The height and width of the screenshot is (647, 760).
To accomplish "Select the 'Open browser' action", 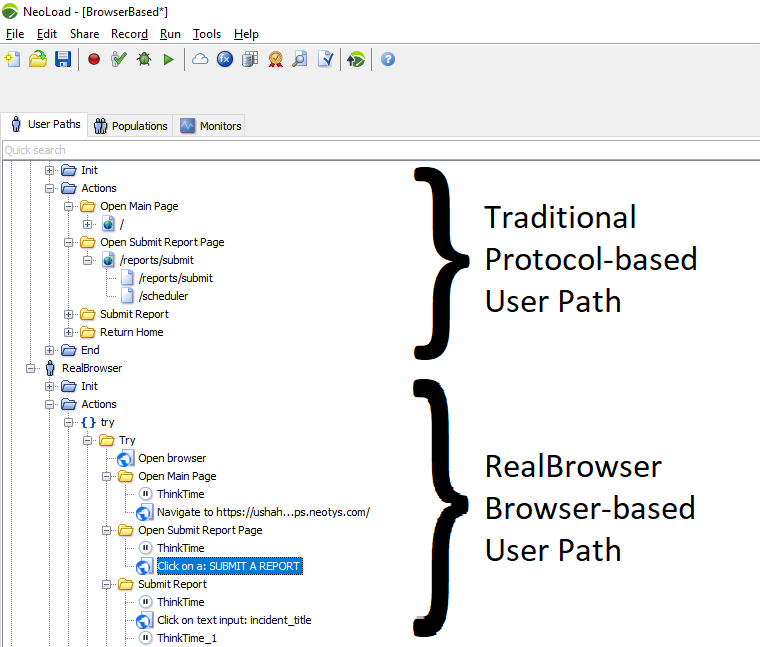I will point(172,458).
